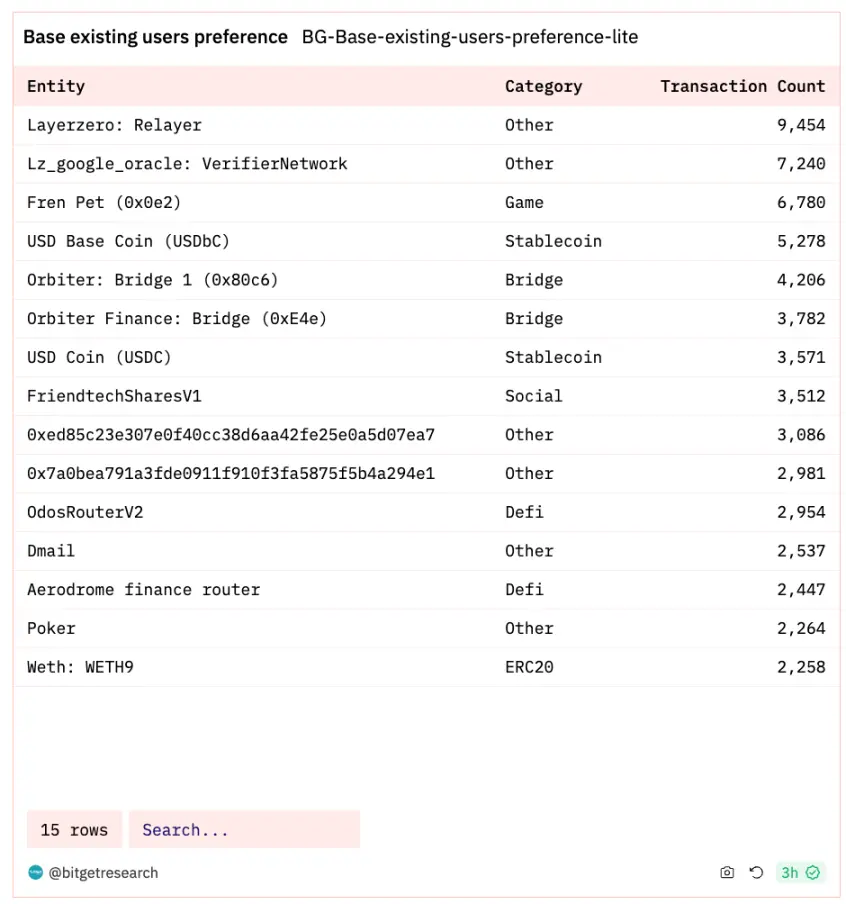
Task: Open BG-Base-existing-users-preference-lite query link
Action: point(470,37)
